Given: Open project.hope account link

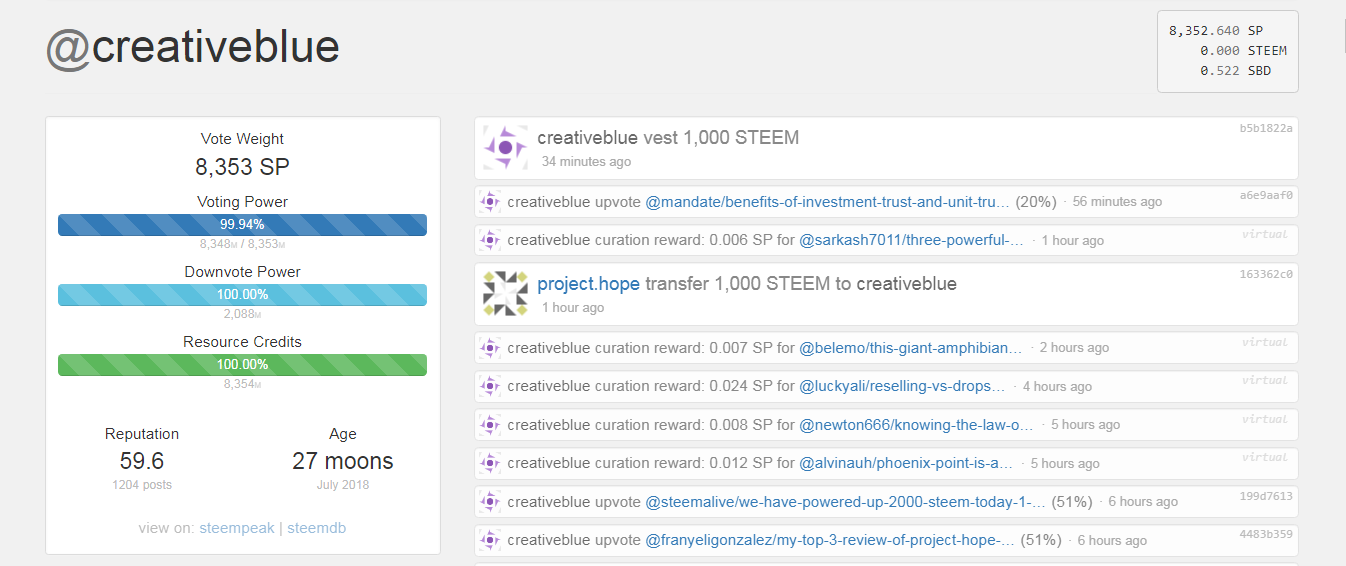Looking at the screenshot, I should coord(588,284).
